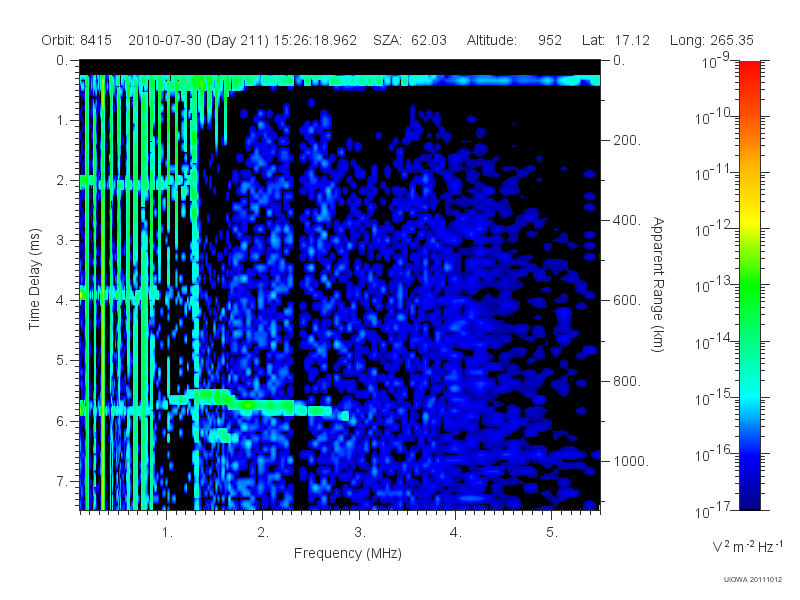Screen dimensions: 800x600
Task: Click the 'Altitude: 952' header value
Action: pyautogui.click(x=514, y=40)
